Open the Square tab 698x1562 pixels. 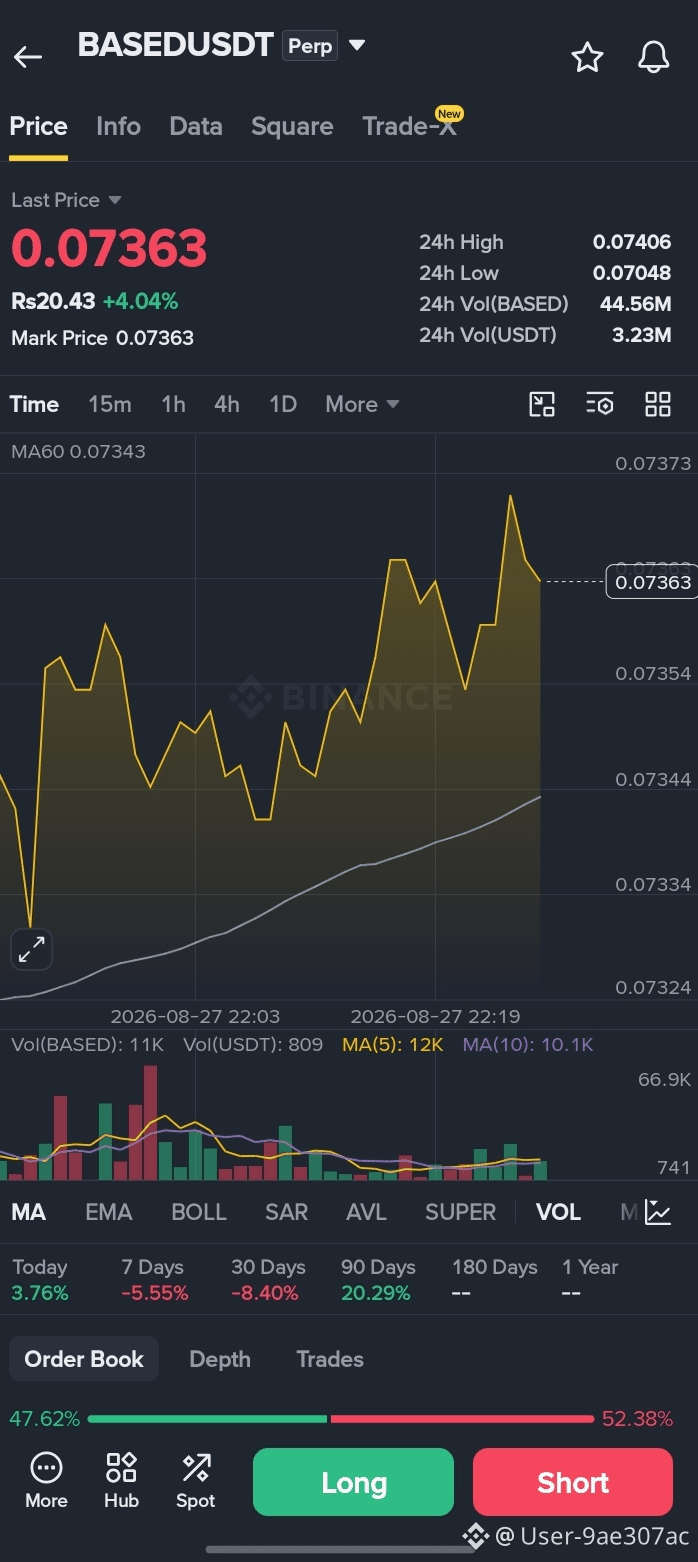tap(292, 127)
